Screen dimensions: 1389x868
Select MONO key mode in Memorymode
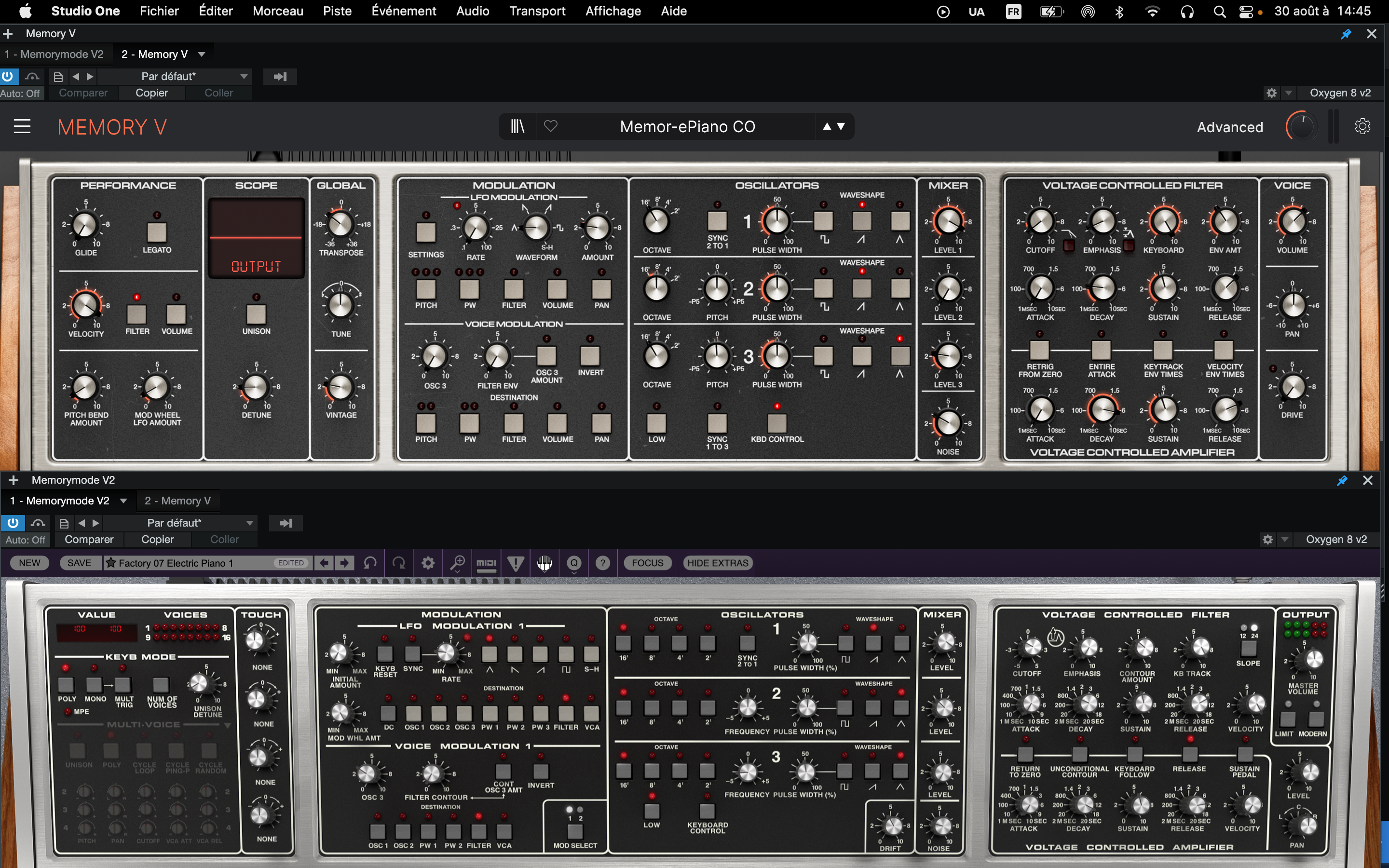coord(94,684)
